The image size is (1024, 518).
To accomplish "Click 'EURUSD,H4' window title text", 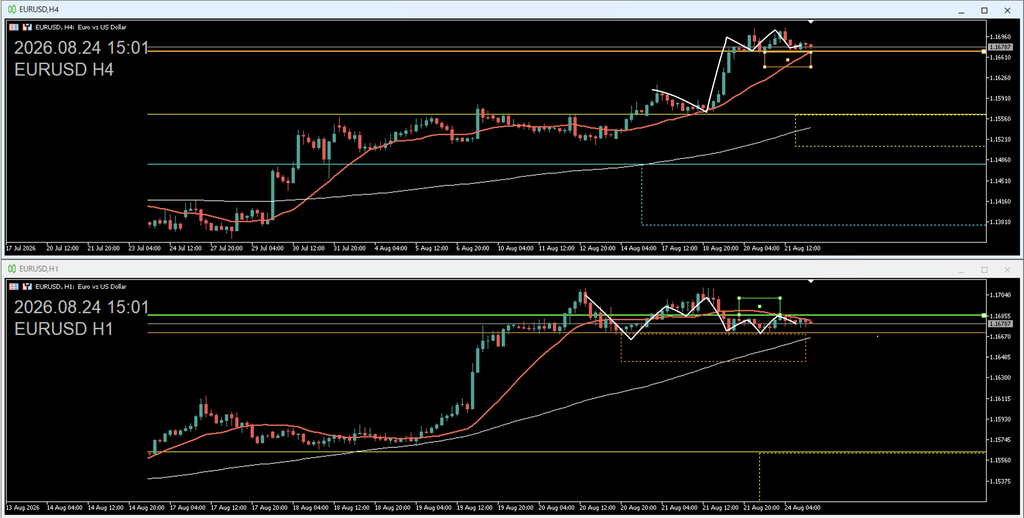I will (x=39, y=10).
